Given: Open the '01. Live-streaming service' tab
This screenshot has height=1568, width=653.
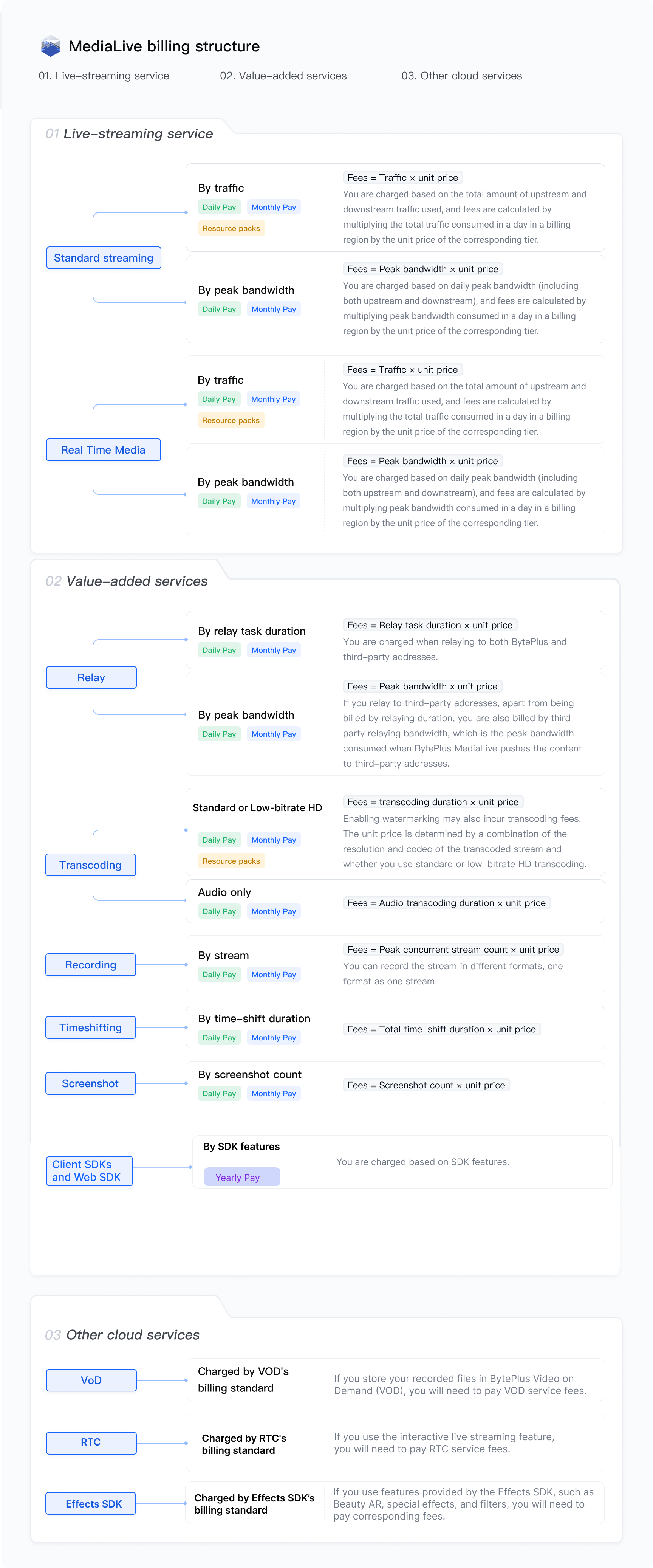Looking at the screenshot, I should (x=104, y=76).
